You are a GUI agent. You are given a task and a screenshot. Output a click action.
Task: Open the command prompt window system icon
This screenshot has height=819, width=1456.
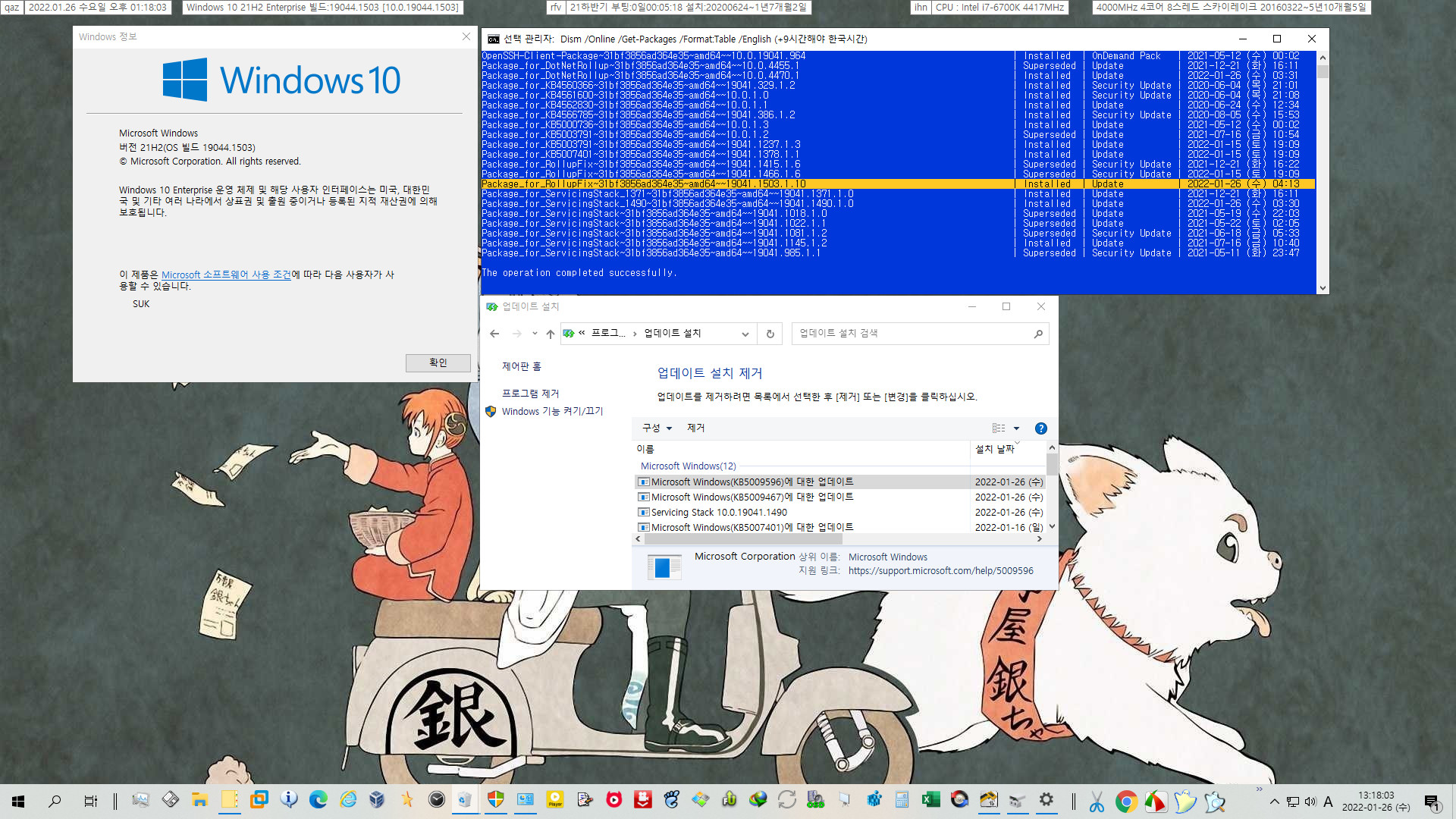[x=494, y=39]
